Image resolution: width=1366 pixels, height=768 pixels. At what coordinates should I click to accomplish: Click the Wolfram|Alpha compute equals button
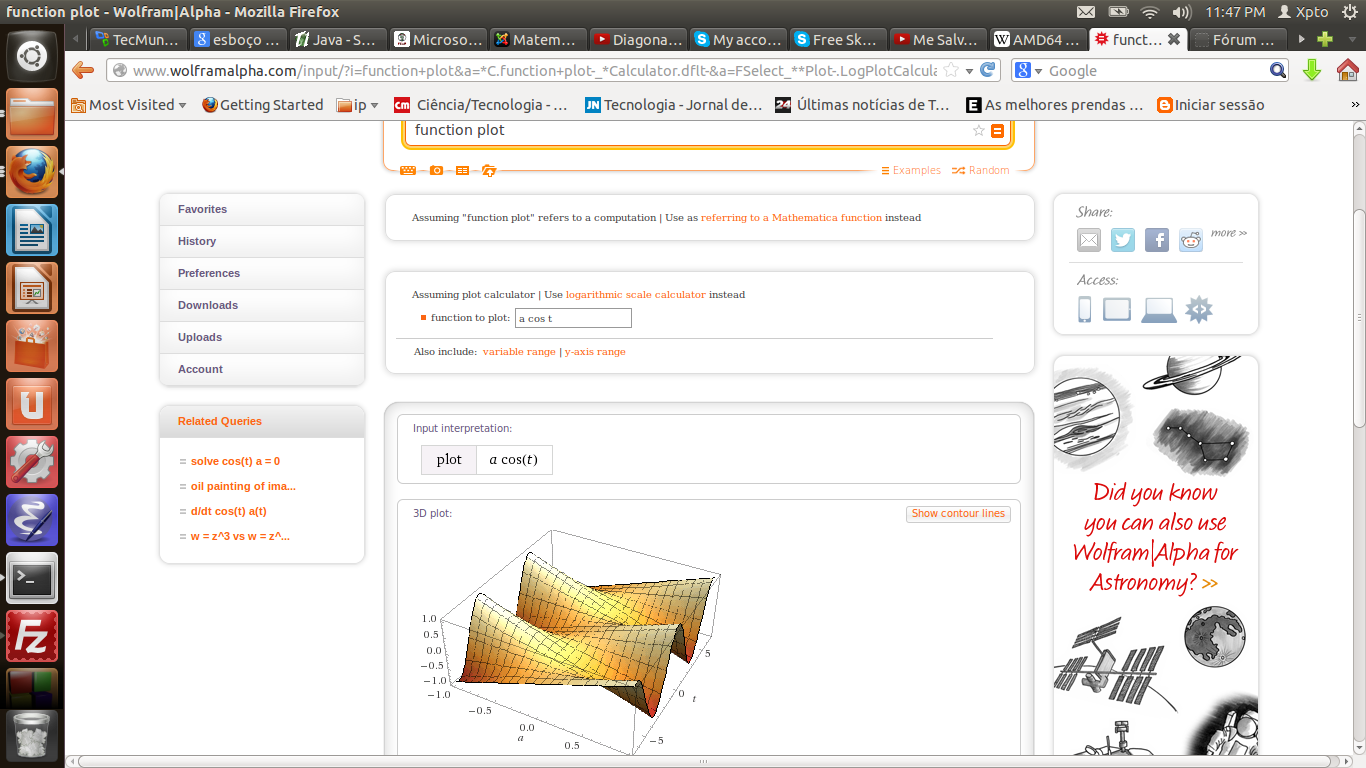[x=997, y=131]
